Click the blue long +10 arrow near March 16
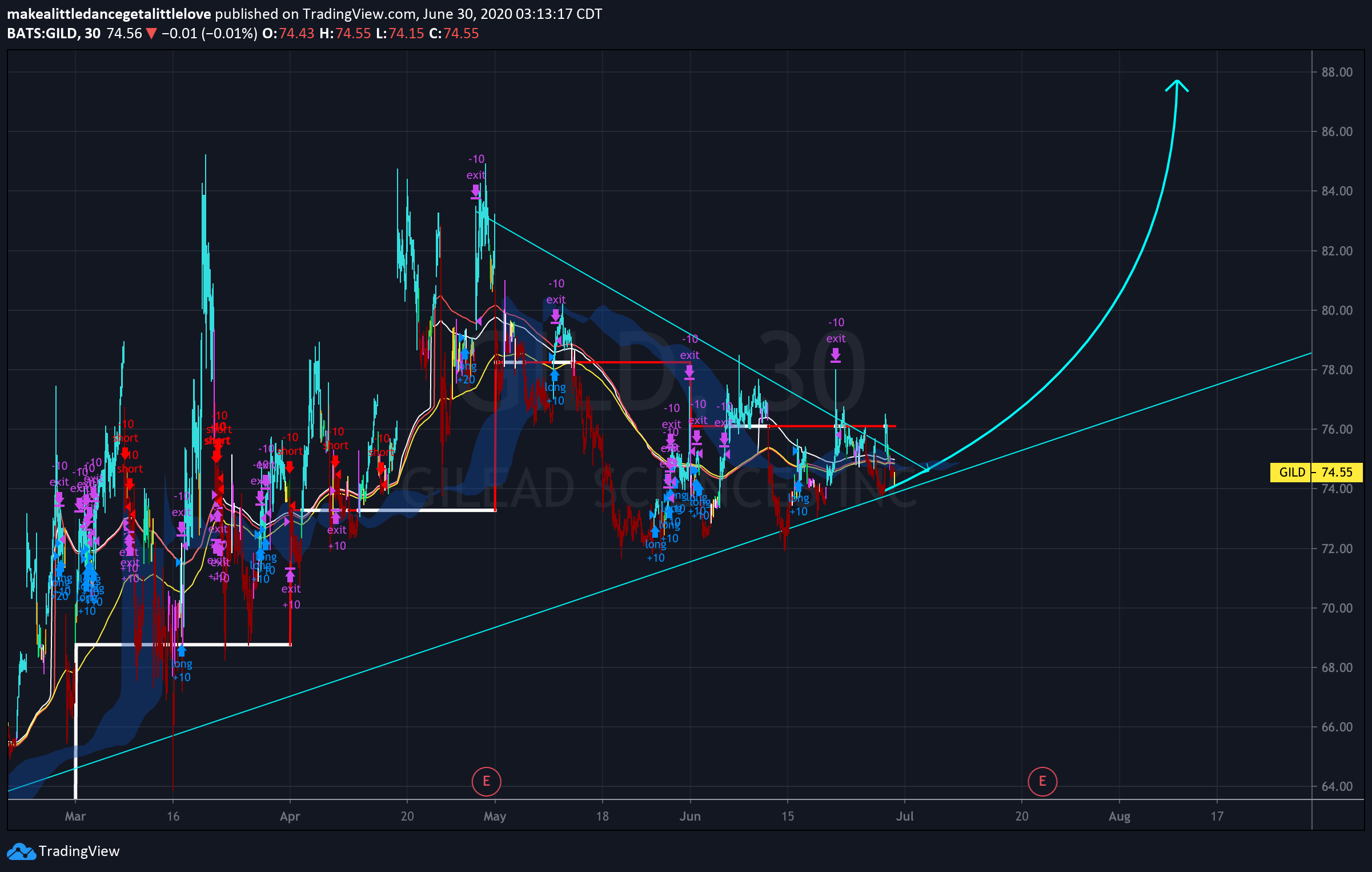This screenshot has width=1372, height=872. (182, 650)
